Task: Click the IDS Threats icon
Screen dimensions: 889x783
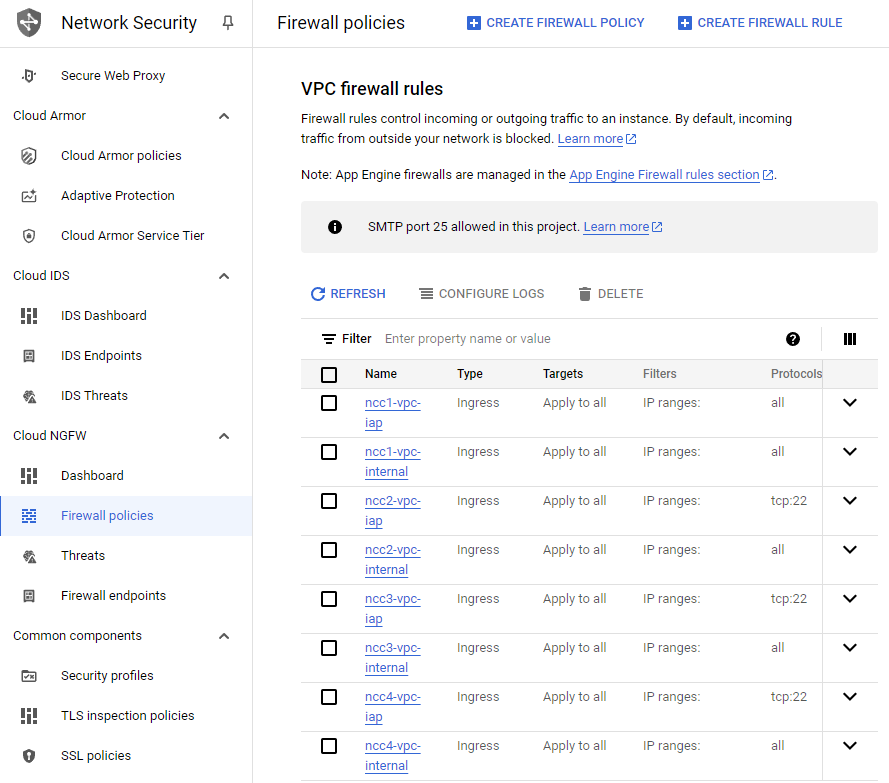Action: tap(29, 396)
